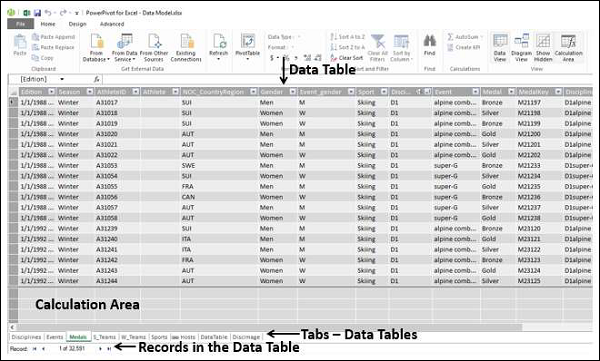The height and width of the screenshot is (361, 600).
Task: Click the AutoSum button
Action: [x=465, y=37]
